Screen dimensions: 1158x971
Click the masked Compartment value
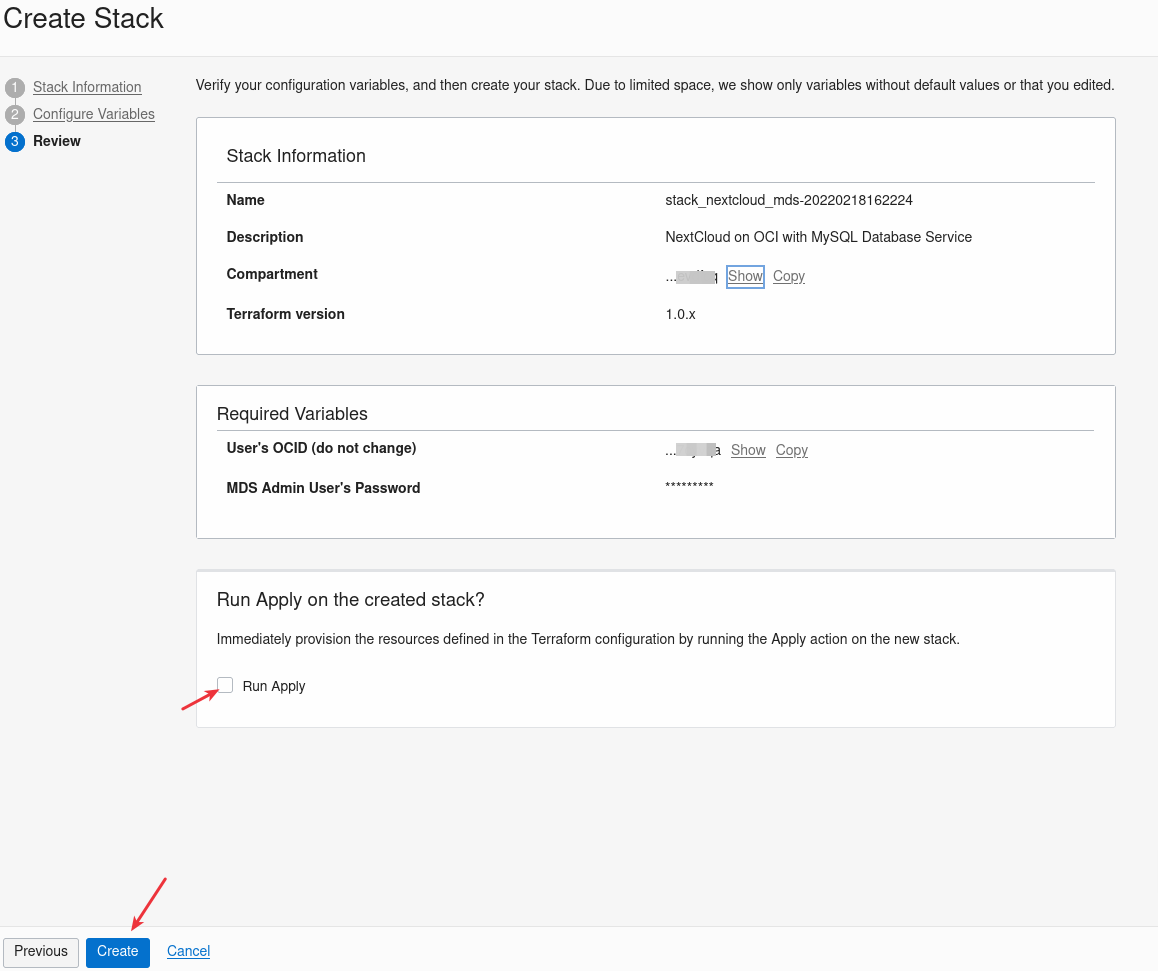click(692, 277)
